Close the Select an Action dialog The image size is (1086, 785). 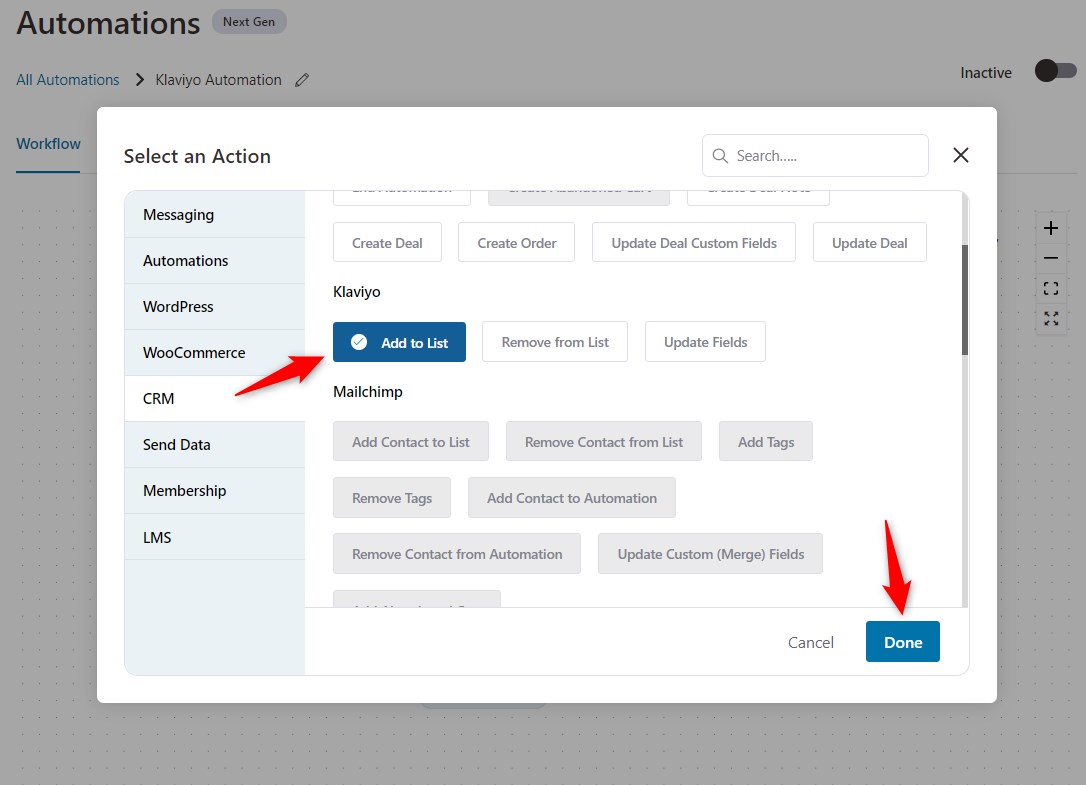[x=961, y=155]
